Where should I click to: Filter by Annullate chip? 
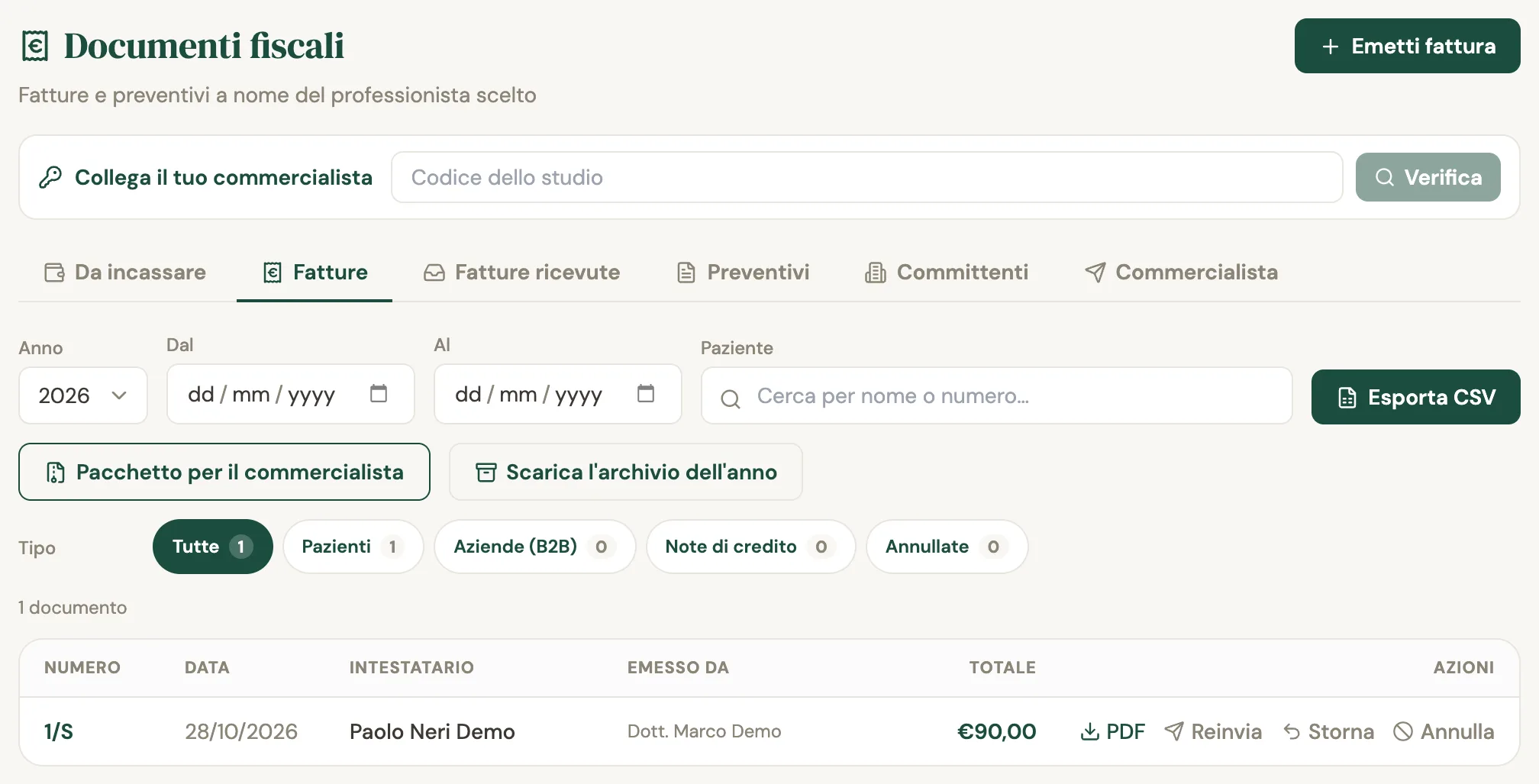(x=947, y=547)
